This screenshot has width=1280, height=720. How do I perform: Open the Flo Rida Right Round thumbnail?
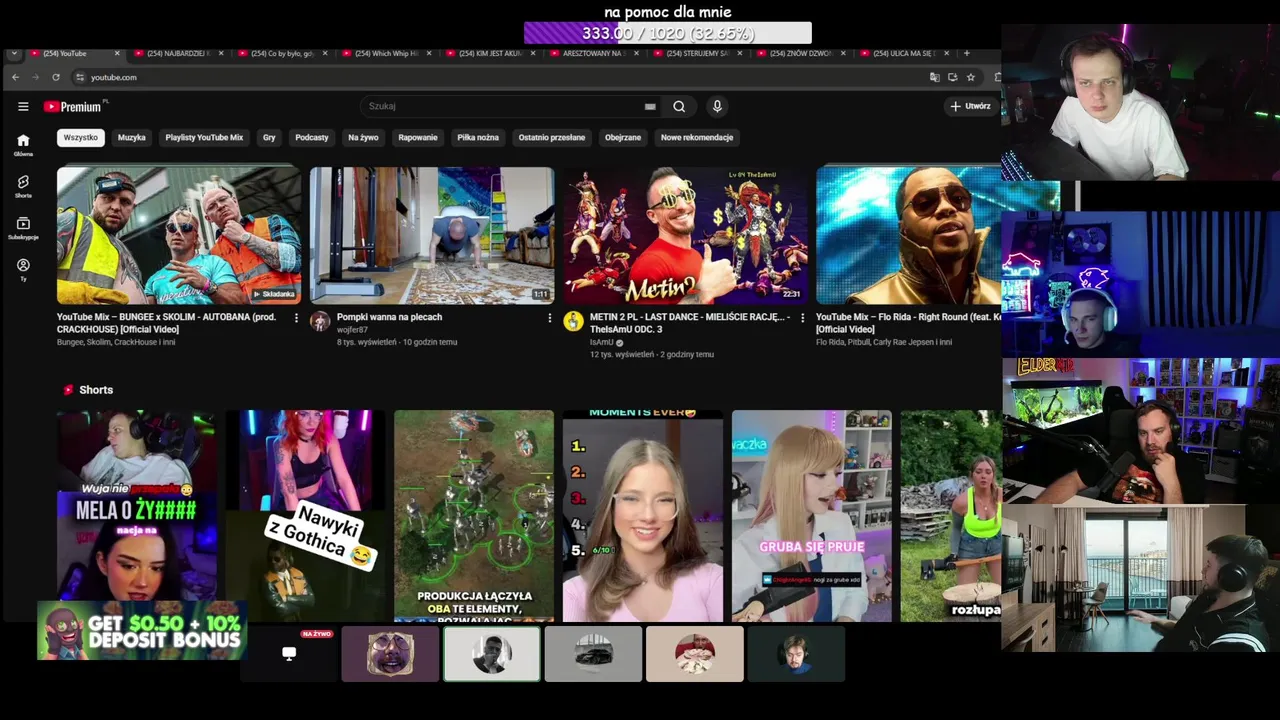coord(908,235)
